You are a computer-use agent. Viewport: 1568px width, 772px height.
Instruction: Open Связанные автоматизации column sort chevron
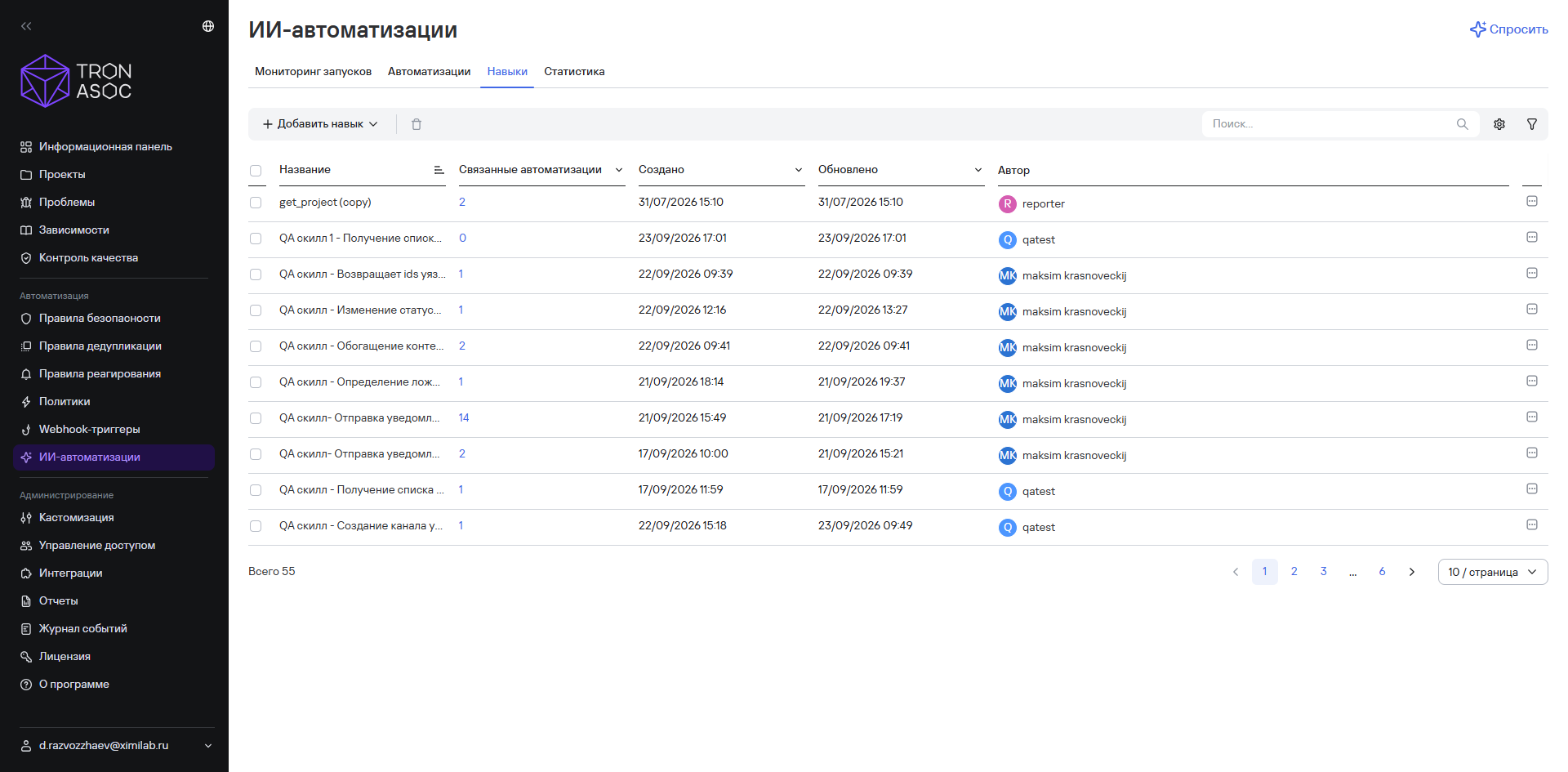pyautogui.click(x=619, y=170)
